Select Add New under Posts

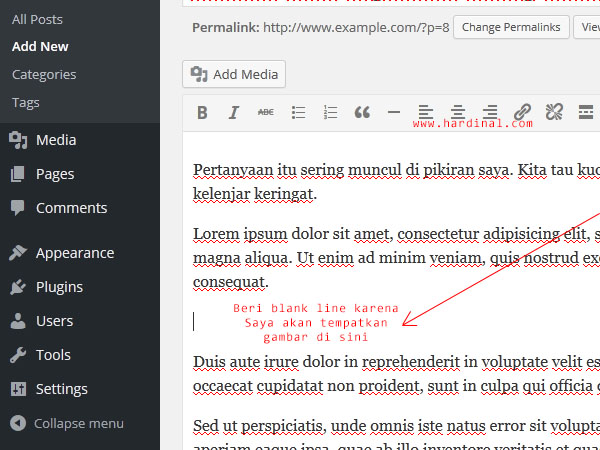[40, 47]
